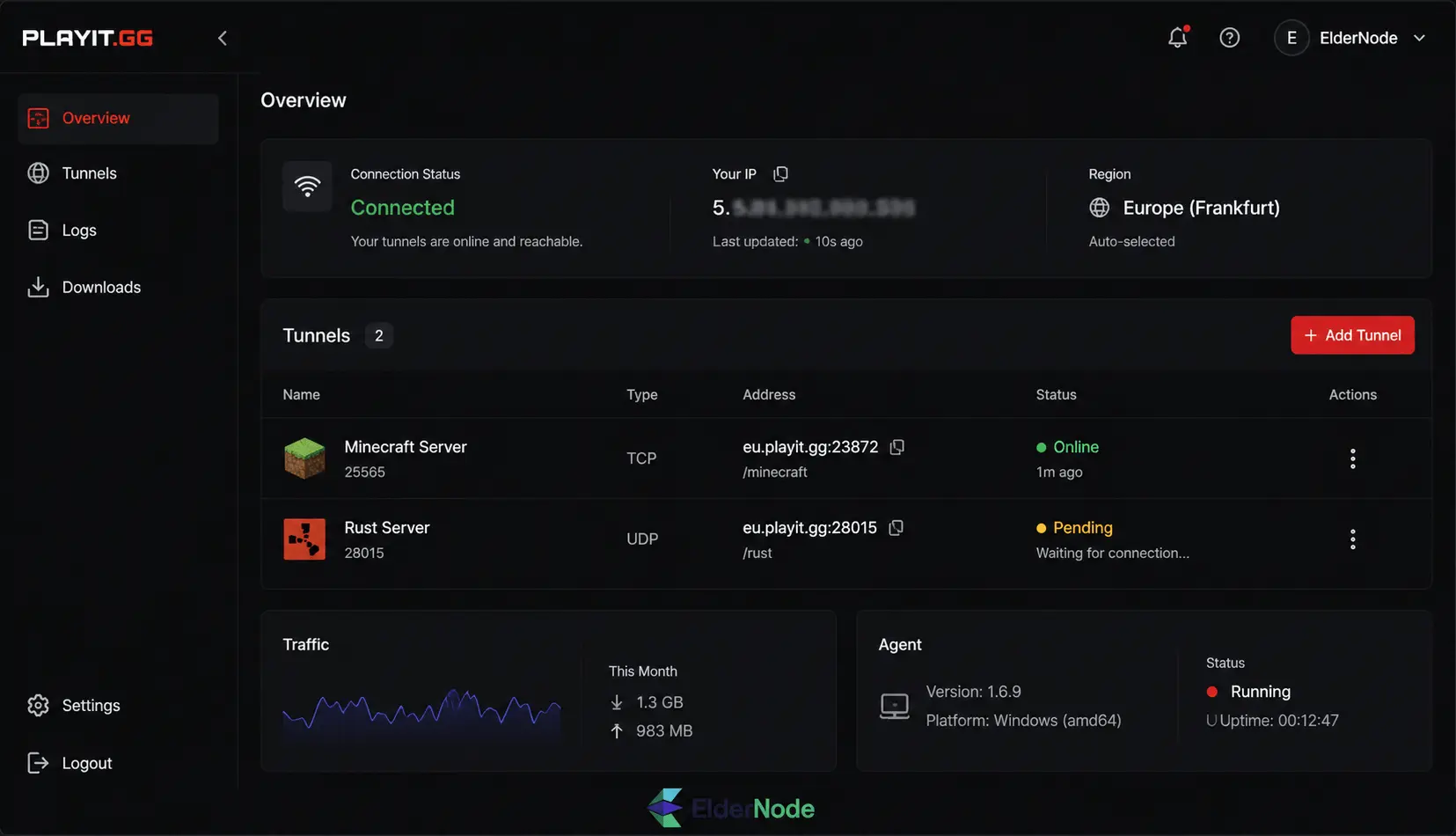Click the upload arrow icon by 983 MB
Screen dimensions: 1456x836
pyautogui.click(x=617, y=730)
